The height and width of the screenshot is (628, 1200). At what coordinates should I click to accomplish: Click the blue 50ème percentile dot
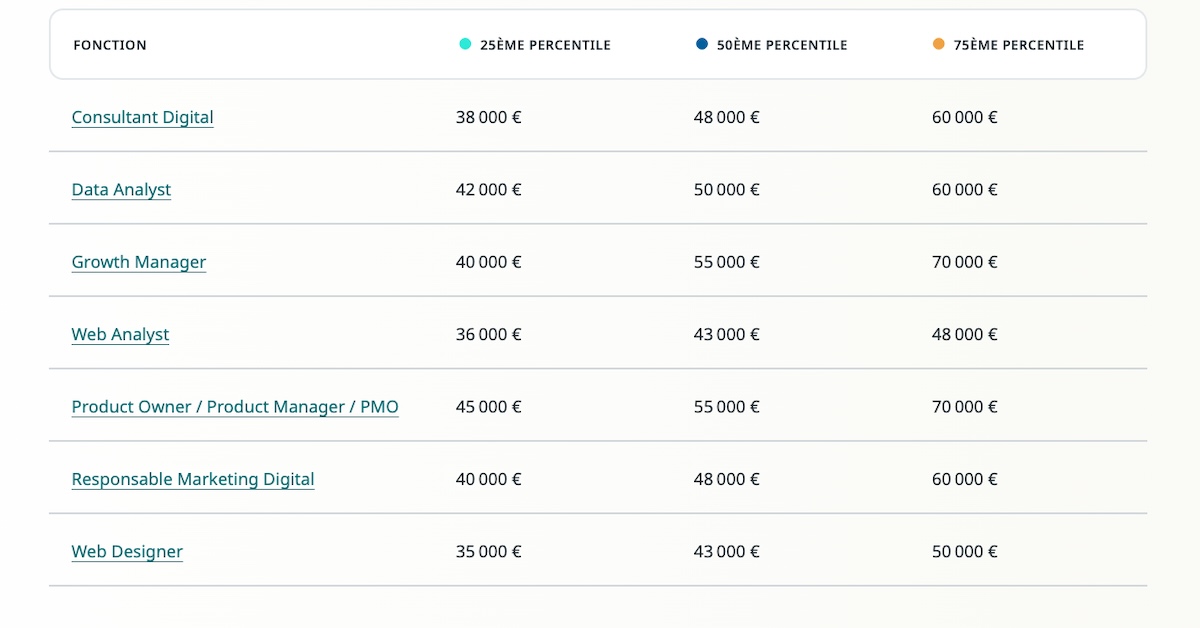click(702, 44)
